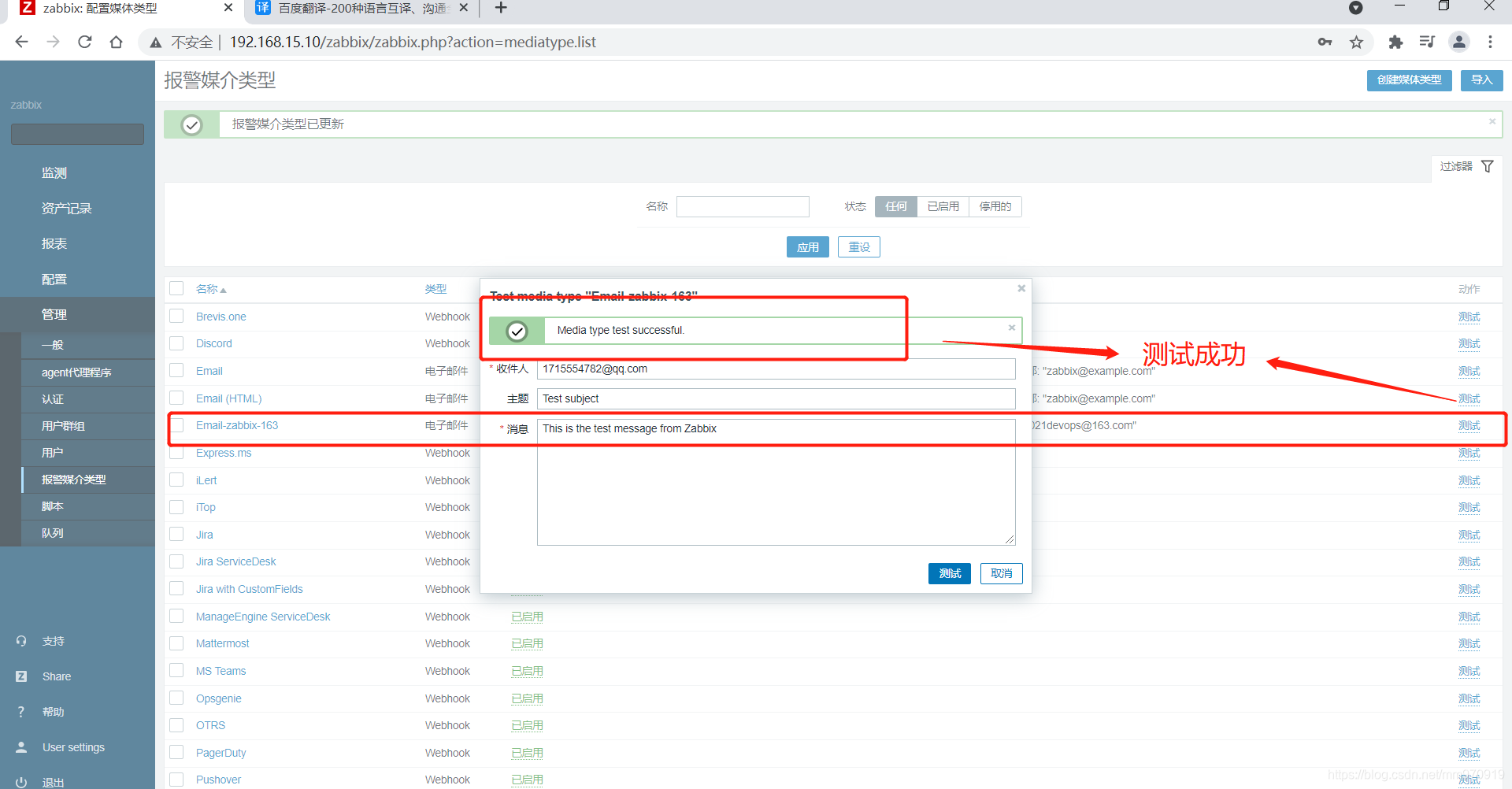The height and width of the screenshot is (789, 1512).
Task: Focus the 主题 subject field
Action: (776, 398)
